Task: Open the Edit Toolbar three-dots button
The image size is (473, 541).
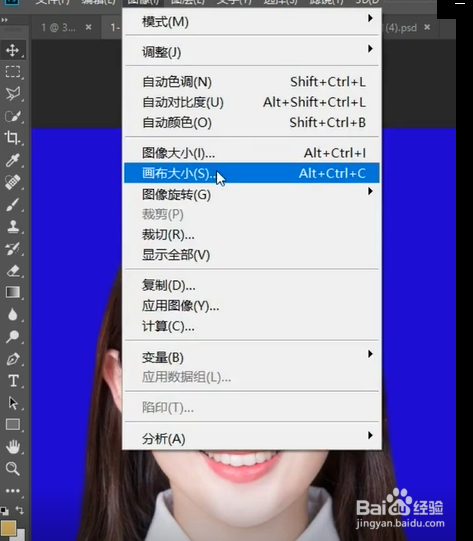Action: [x=12, y=490]
